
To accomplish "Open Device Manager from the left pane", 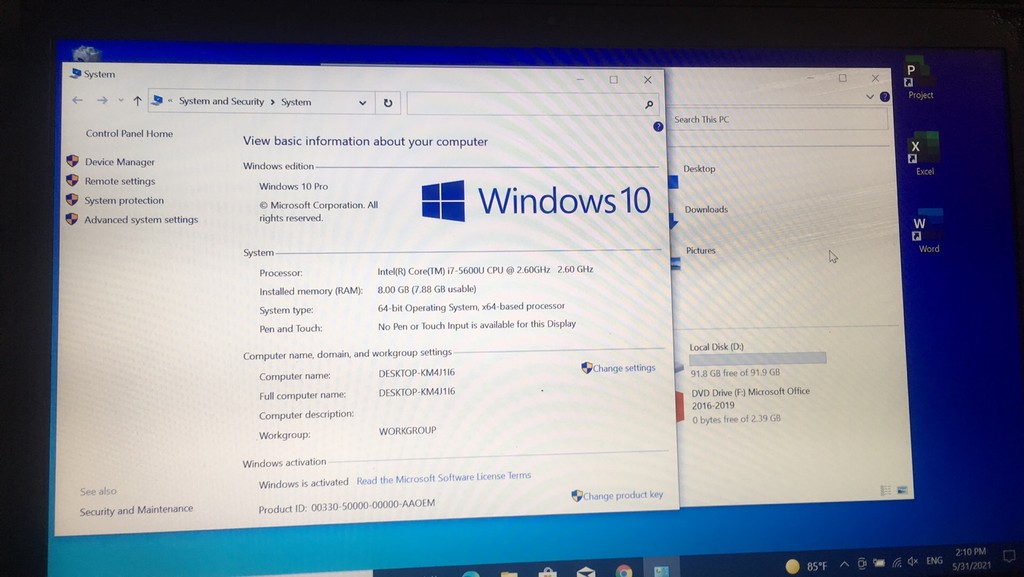I will 120,162.
